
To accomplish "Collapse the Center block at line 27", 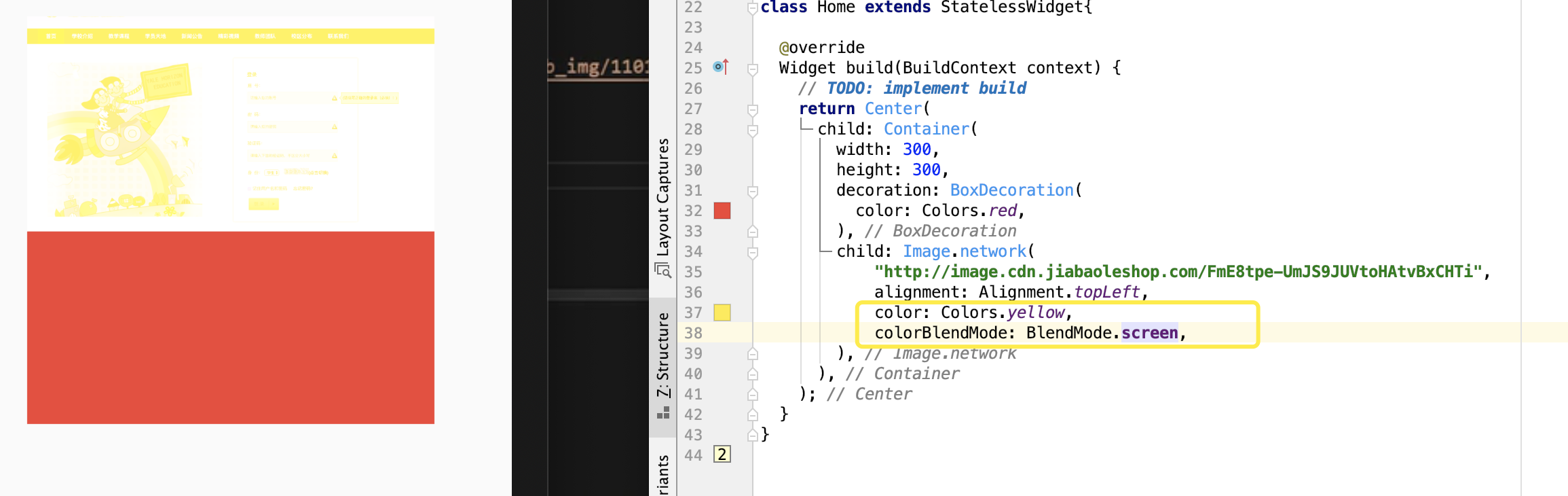I will point(753,109).
